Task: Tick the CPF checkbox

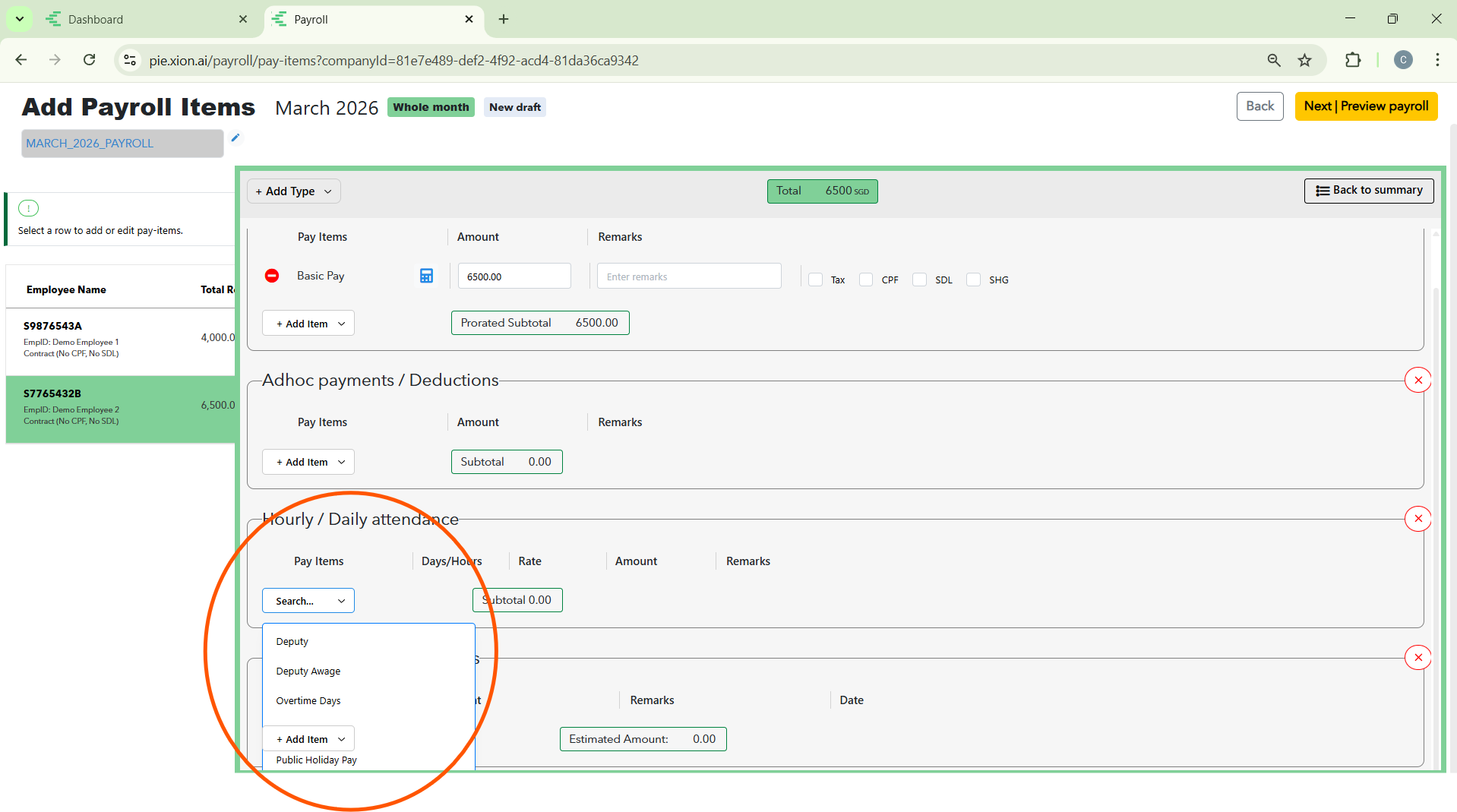Action: pyautogui.click(x=866, y=280)
